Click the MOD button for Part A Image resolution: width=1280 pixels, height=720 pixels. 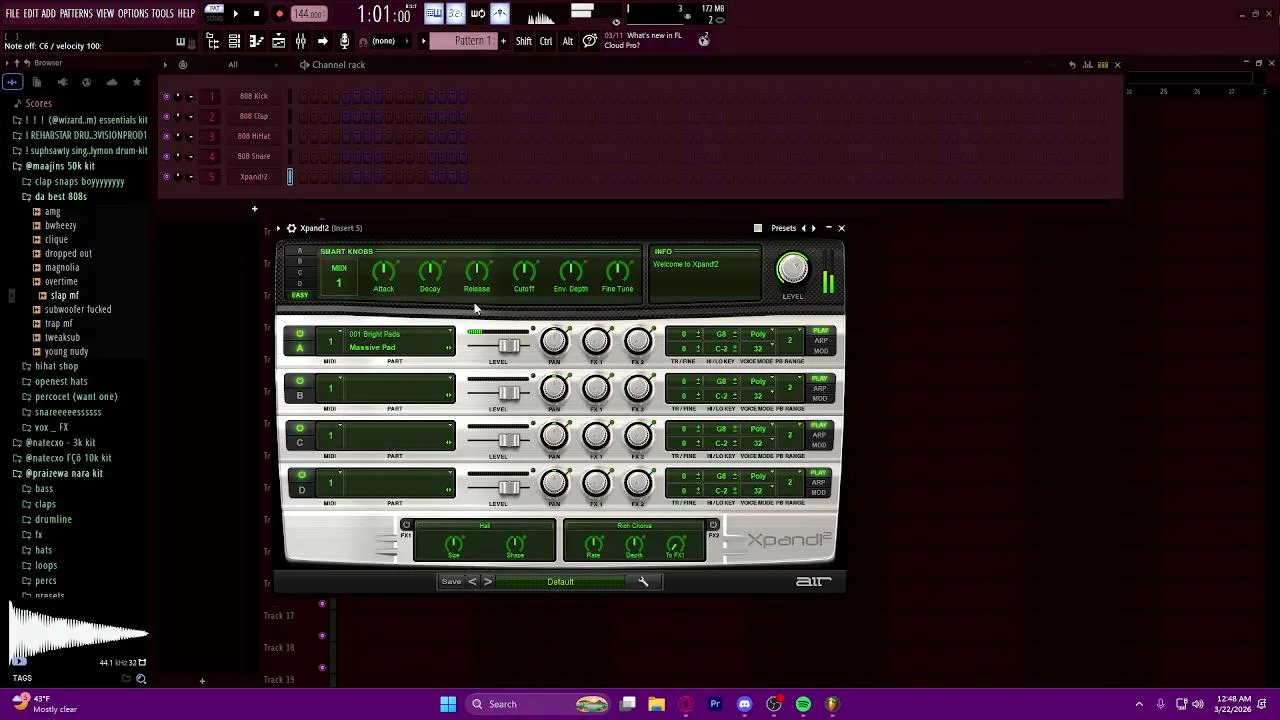820,351
